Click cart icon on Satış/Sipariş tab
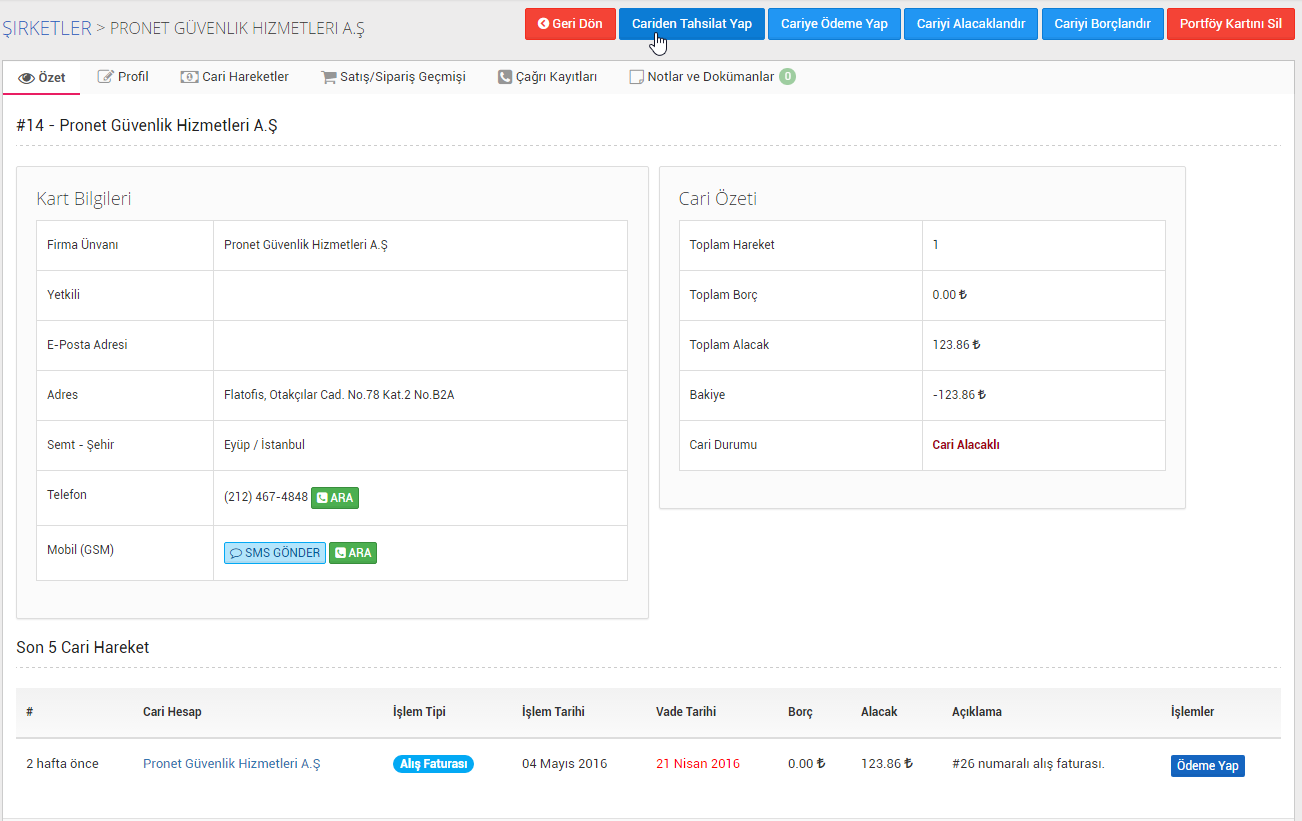The width and height of the screenshot is (1302, 821). point(329,77)
